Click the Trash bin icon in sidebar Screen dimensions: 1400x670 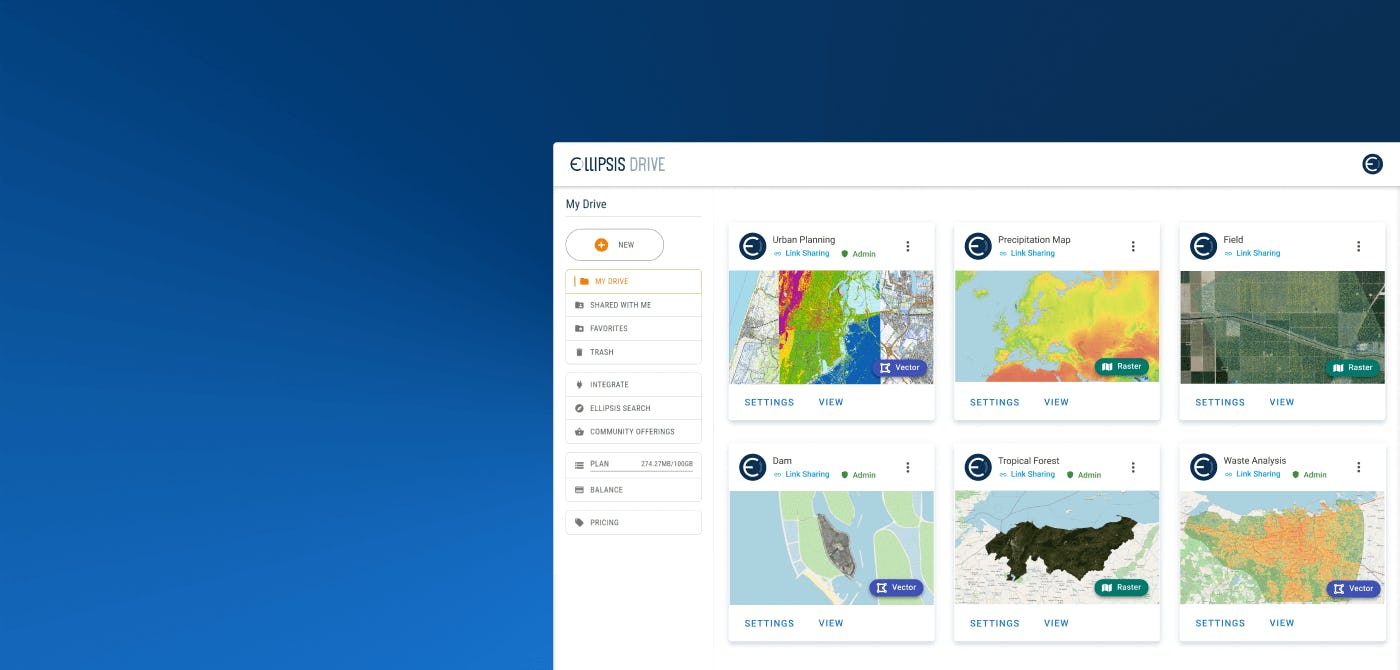pyautogui.click(x=581, y=351)
